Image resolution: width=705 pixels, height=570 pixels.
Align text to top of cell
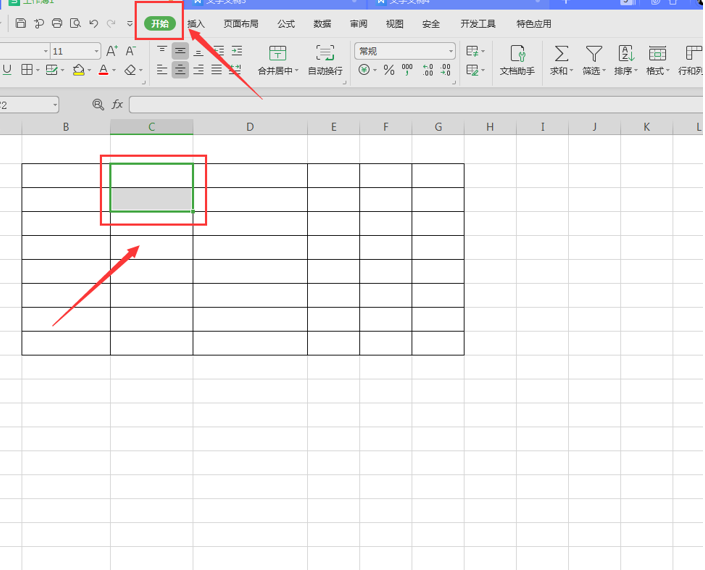(162, 51)
